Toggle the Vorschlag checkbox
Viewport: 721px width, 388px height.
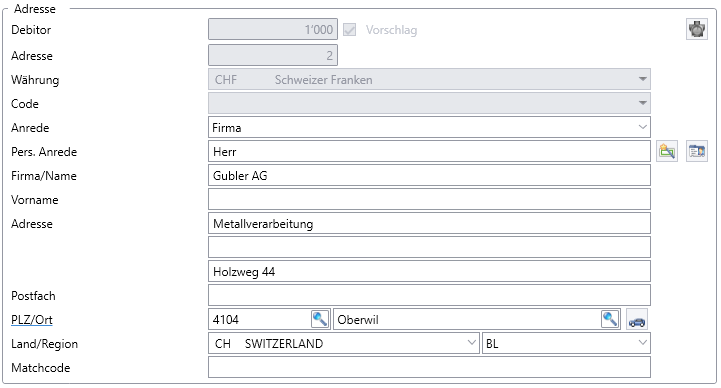(x=349, y=30)
